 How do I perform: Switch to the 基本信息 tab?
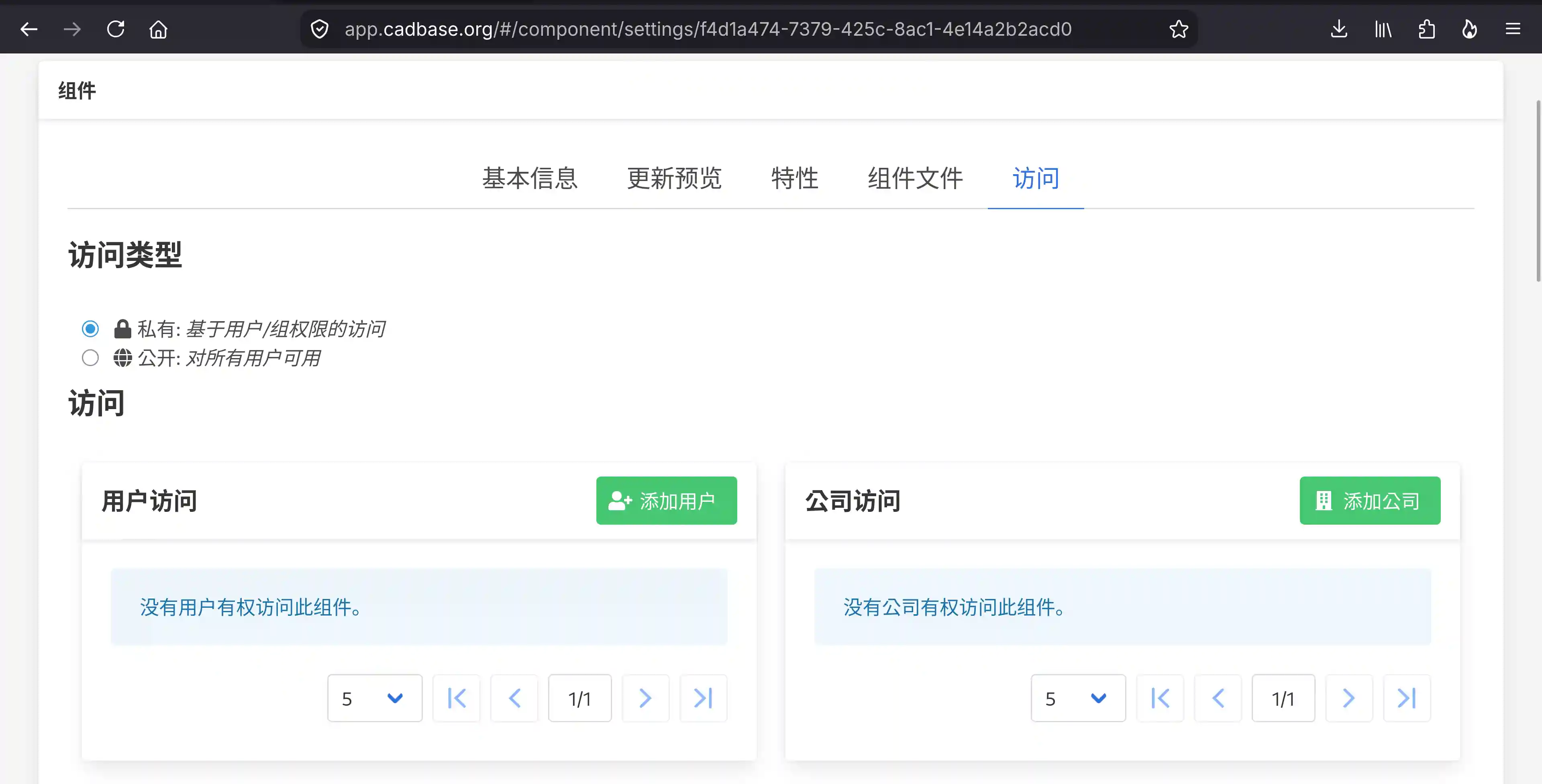tap(530, 178)
